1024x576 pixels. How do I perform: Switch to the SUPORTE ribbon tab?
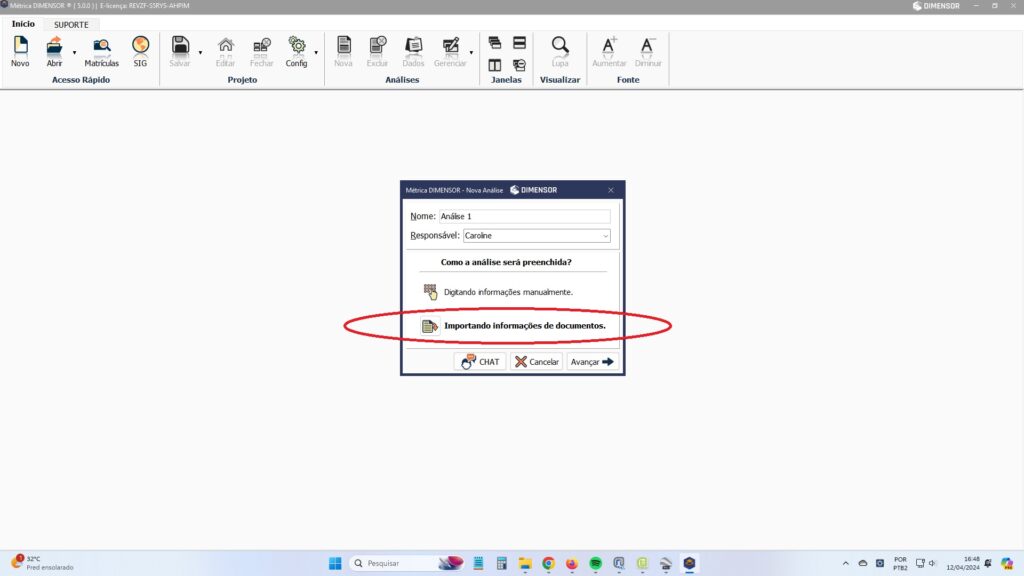[71, 25]
